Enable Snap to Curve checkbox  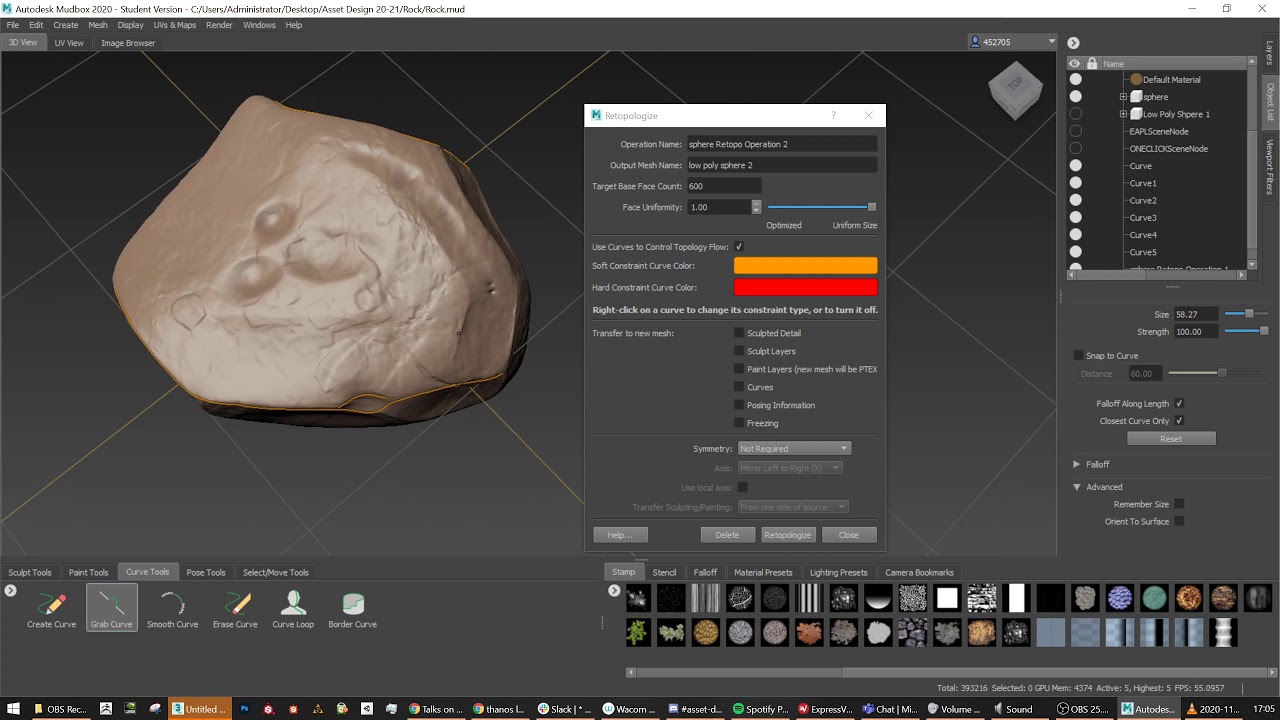1078,356
